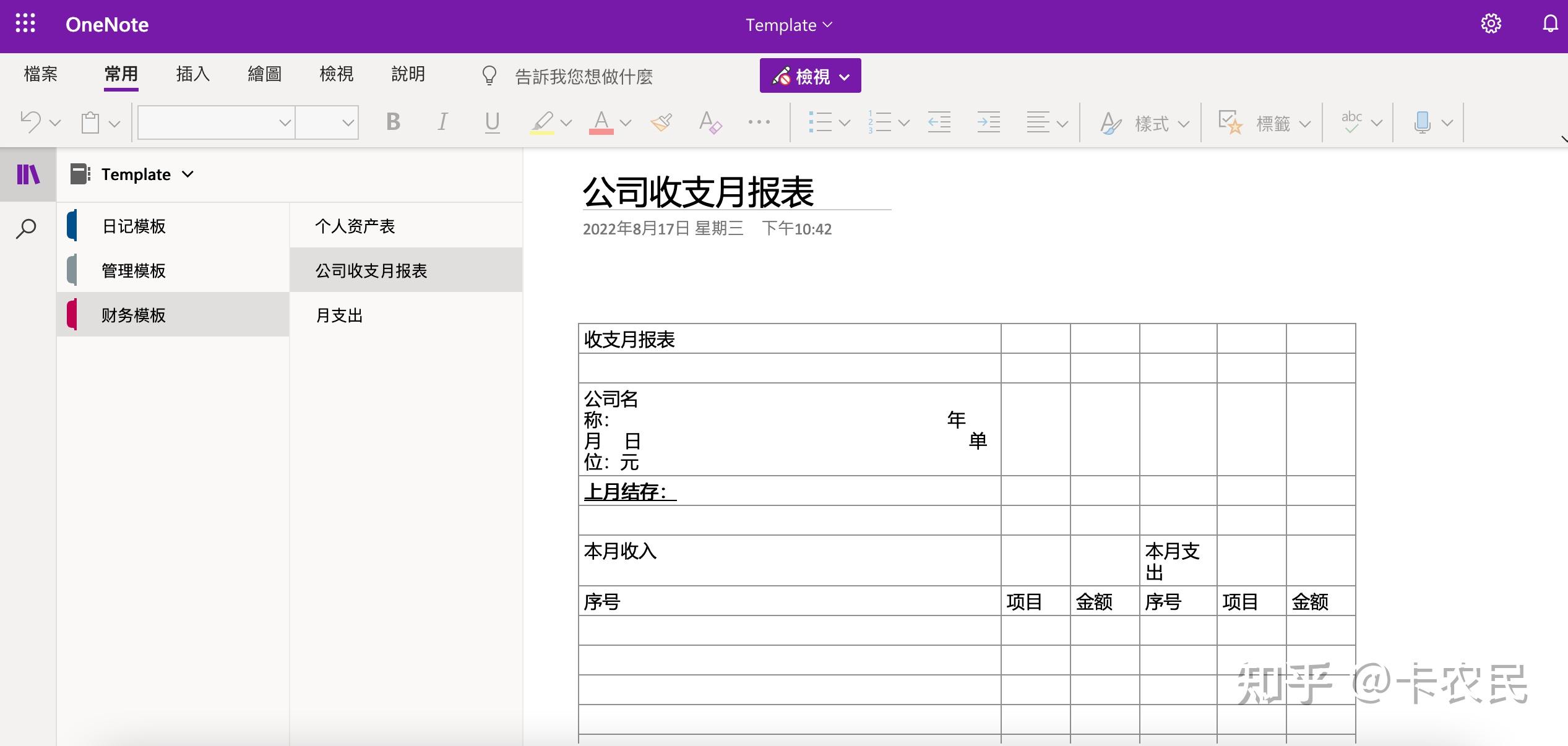Expand paste options dropdown arrow
The image size is (1568, 746).
(114, 123)
